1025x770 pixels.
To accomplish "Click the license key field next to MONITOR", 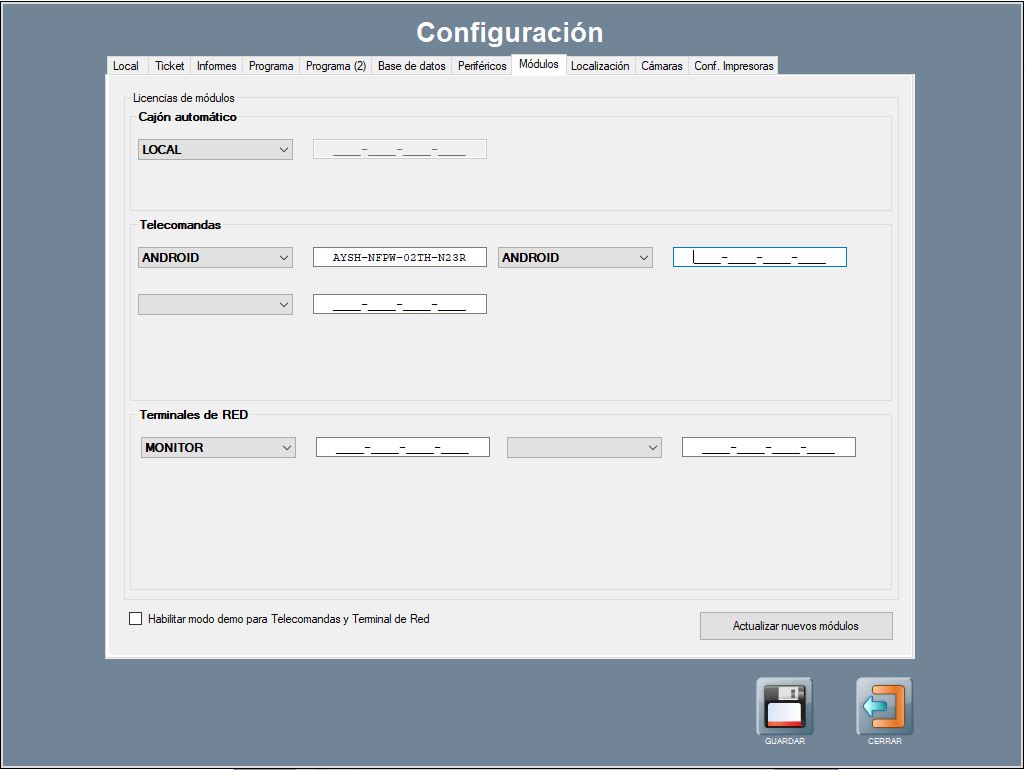I will [x=402, y=448].
